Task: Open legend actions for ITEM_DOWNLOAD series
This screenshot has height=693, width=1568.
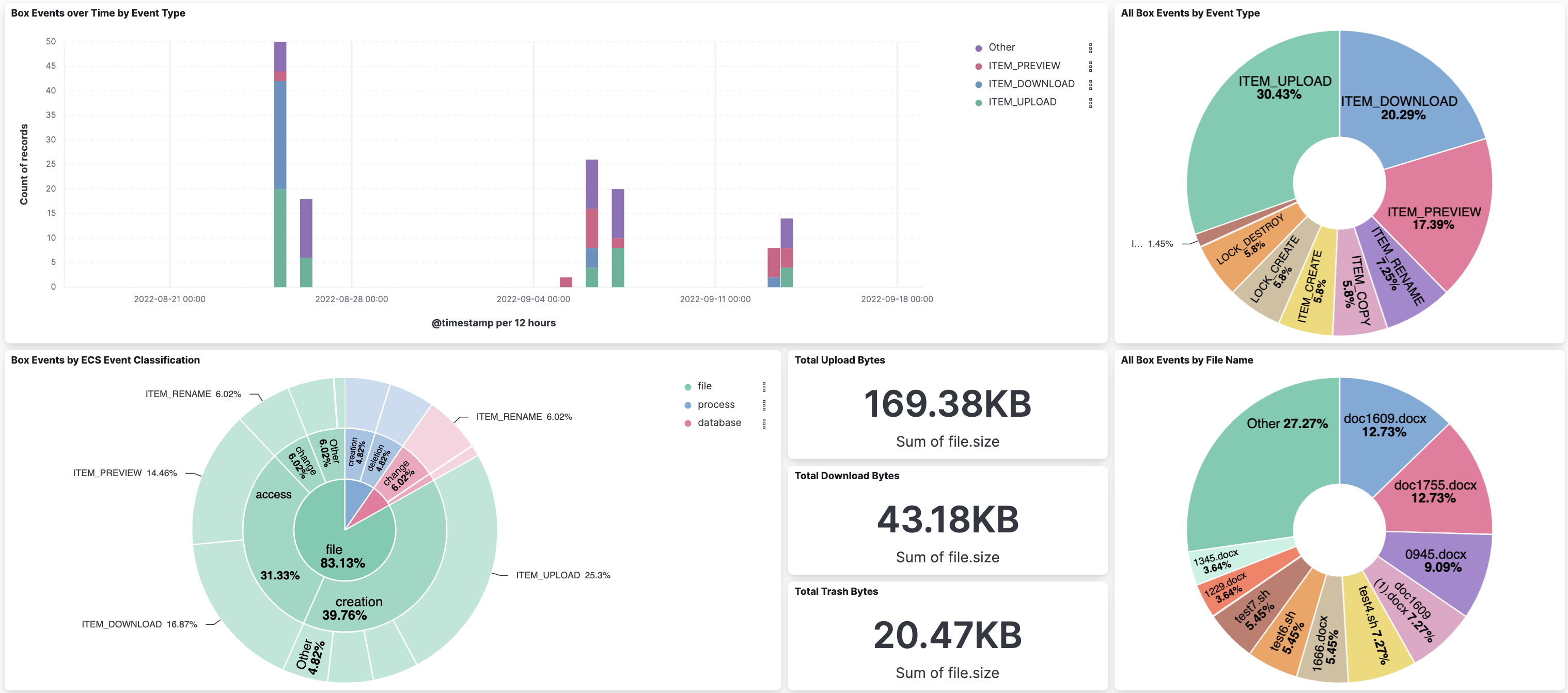Action: (1092, 83)
